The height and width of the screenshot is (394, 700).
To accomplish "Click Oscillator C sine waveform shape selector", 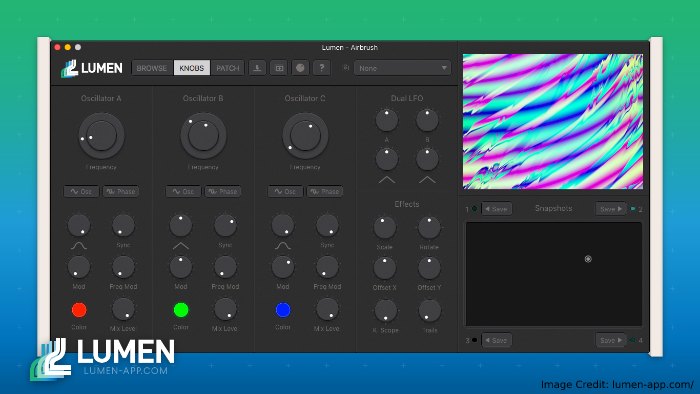I will [x=283, y=246].
